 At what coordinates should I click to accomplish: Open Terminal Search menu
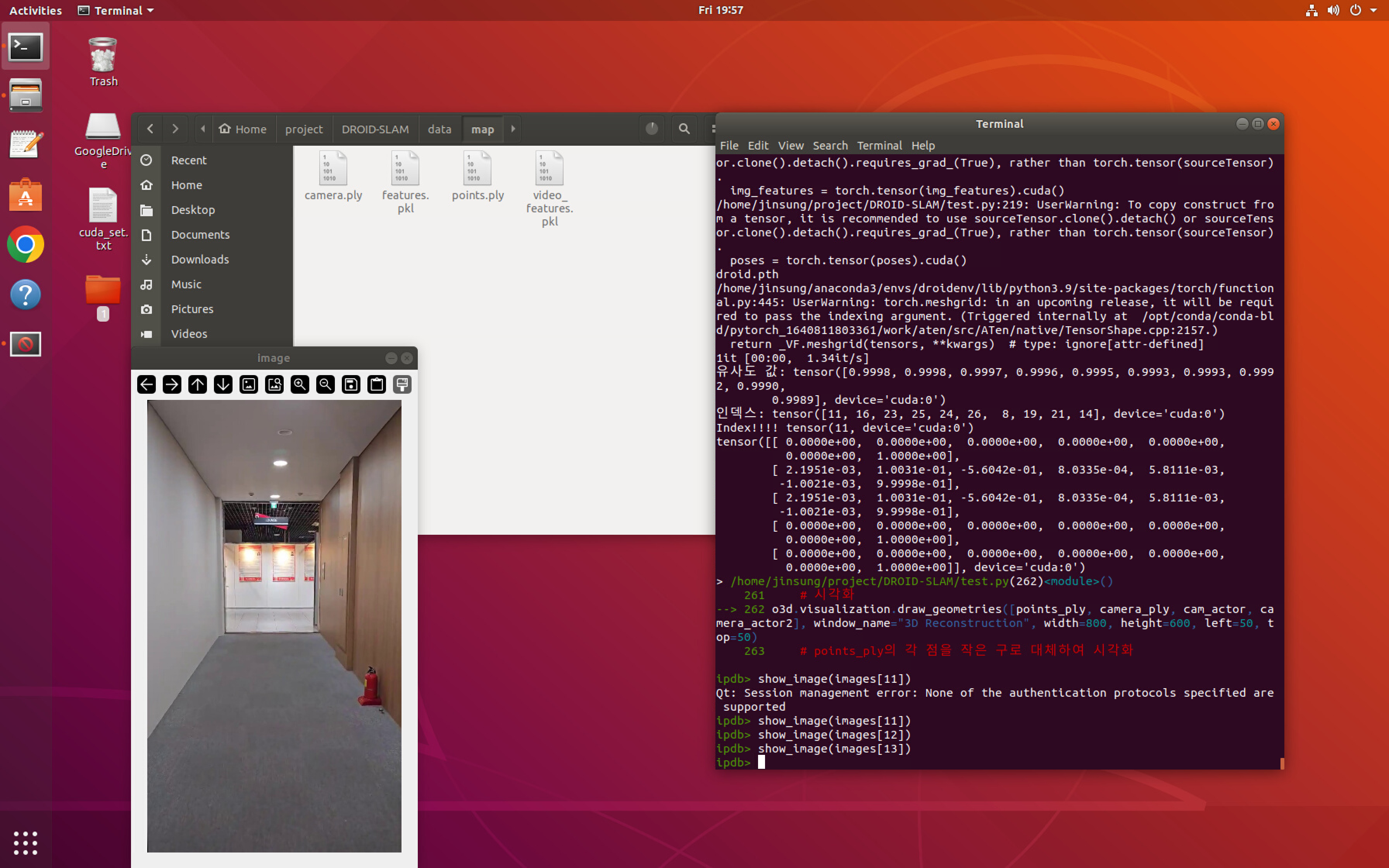point(830,146)
